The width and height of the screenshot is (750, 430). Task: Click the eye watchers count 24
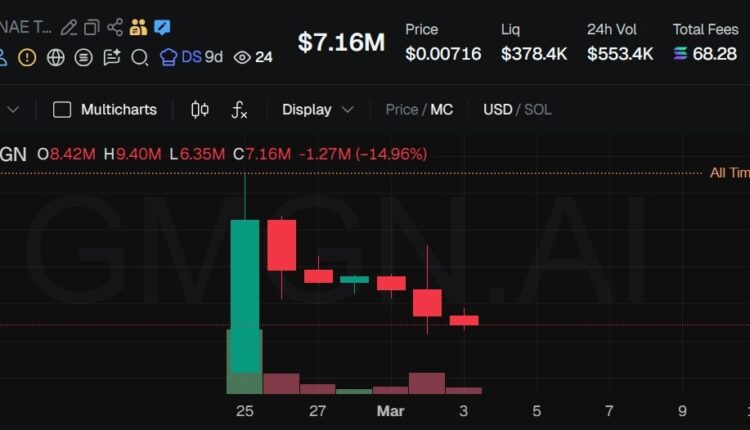253,57
